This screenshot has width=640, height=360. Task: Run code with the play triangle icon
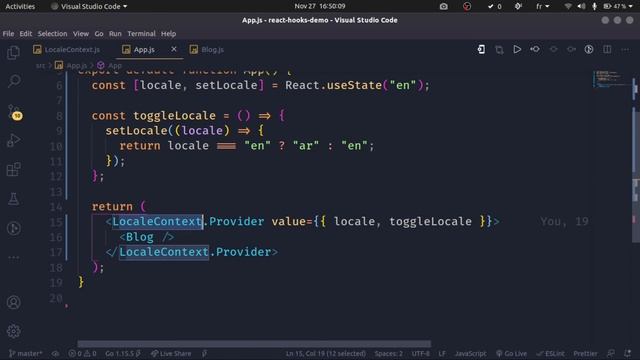[517, 49]
